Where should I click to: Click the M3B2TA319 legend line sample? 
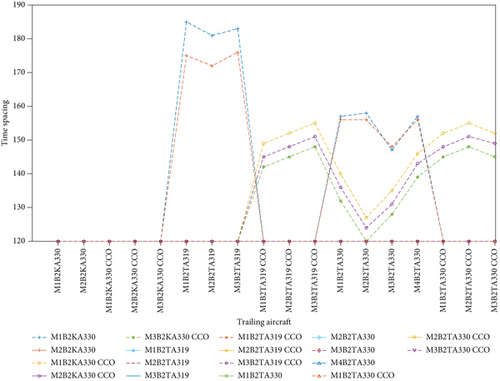(x=133, y=375)
